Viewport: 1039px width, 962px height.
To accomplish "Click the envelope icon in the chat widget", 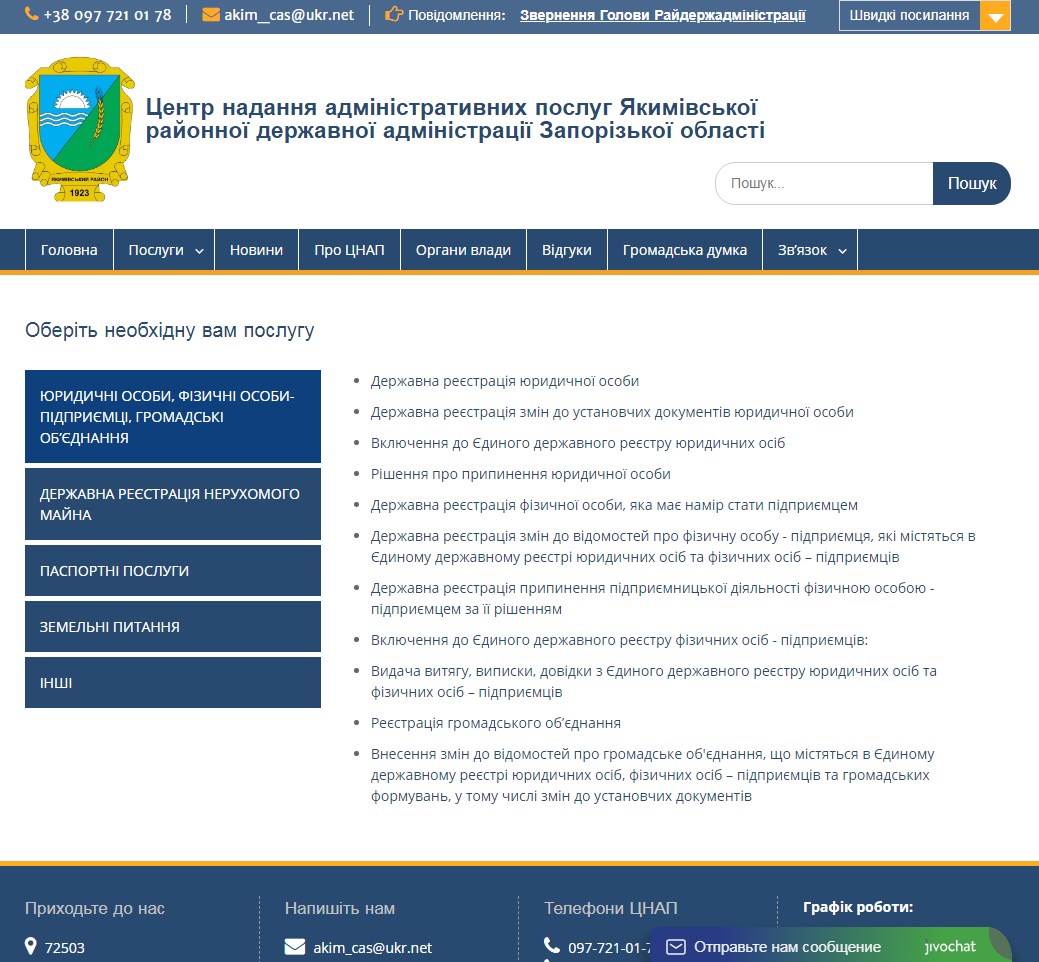I will [675, 947].
